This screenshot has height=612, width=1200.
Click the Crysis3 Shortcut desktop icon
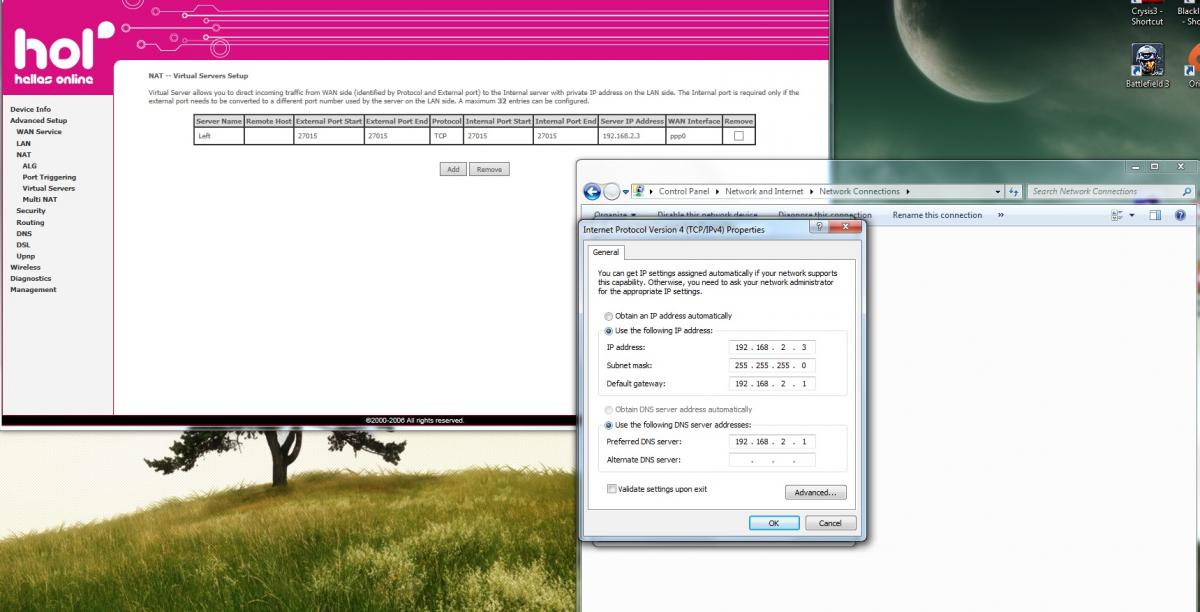[x=1147, y=12]
